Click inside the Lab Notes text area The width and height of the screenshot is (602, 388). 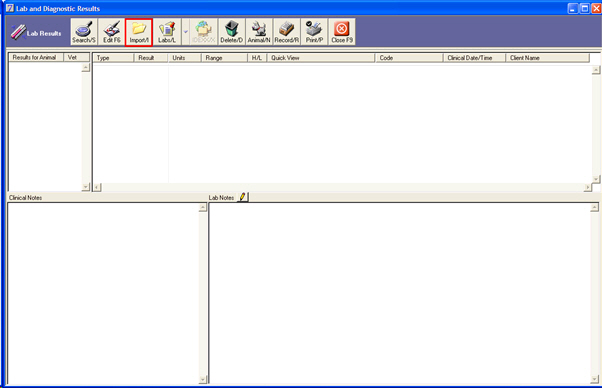click(399, 293)
